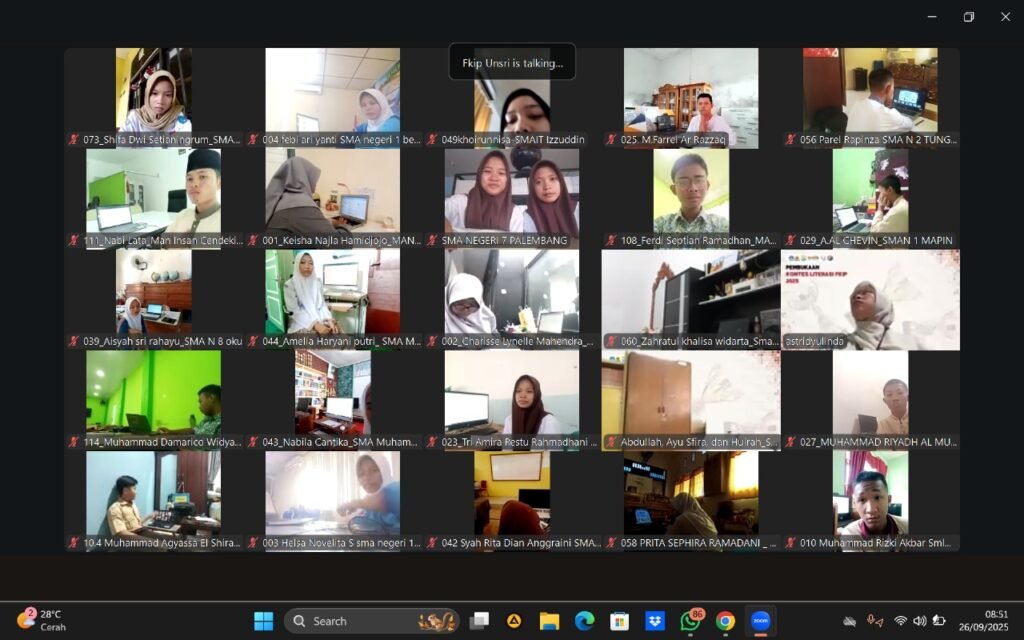This screenshot has height=640, width=1024.
Task: Select 025_M.Farrel Ar Razzaq's video tile
Action: tap(690, 97)
